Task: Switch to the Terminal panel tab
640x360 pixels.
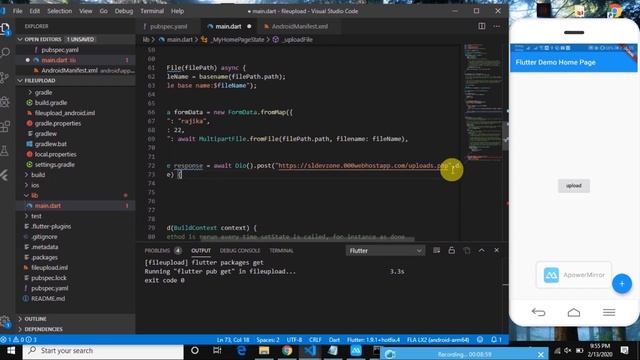Action: 281,251
